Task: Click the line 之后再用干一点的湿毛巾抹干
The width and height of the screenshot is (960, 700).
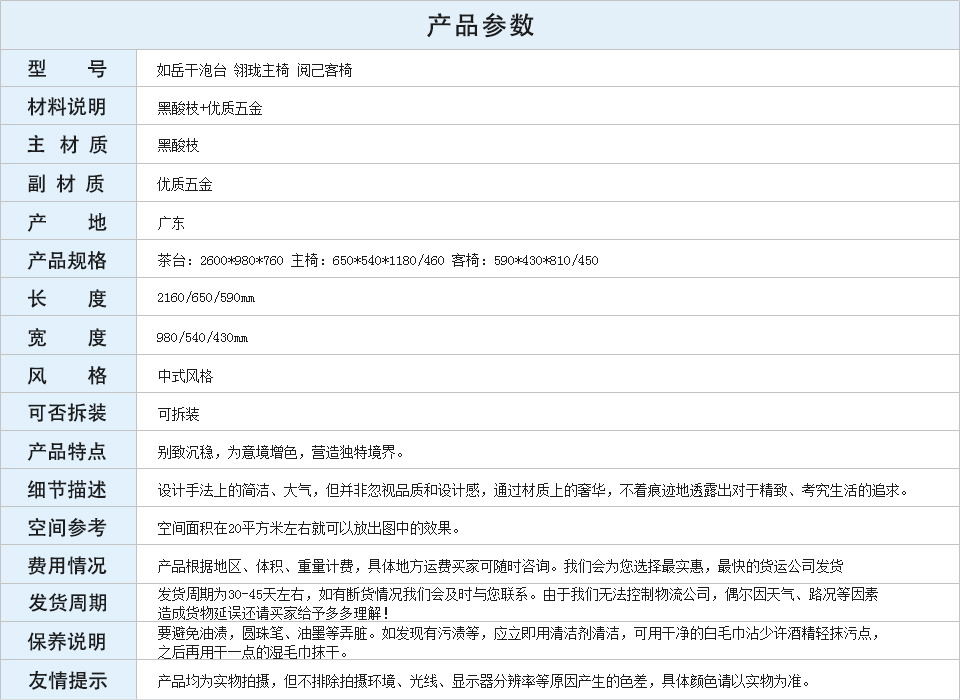Action: [253, 652]
